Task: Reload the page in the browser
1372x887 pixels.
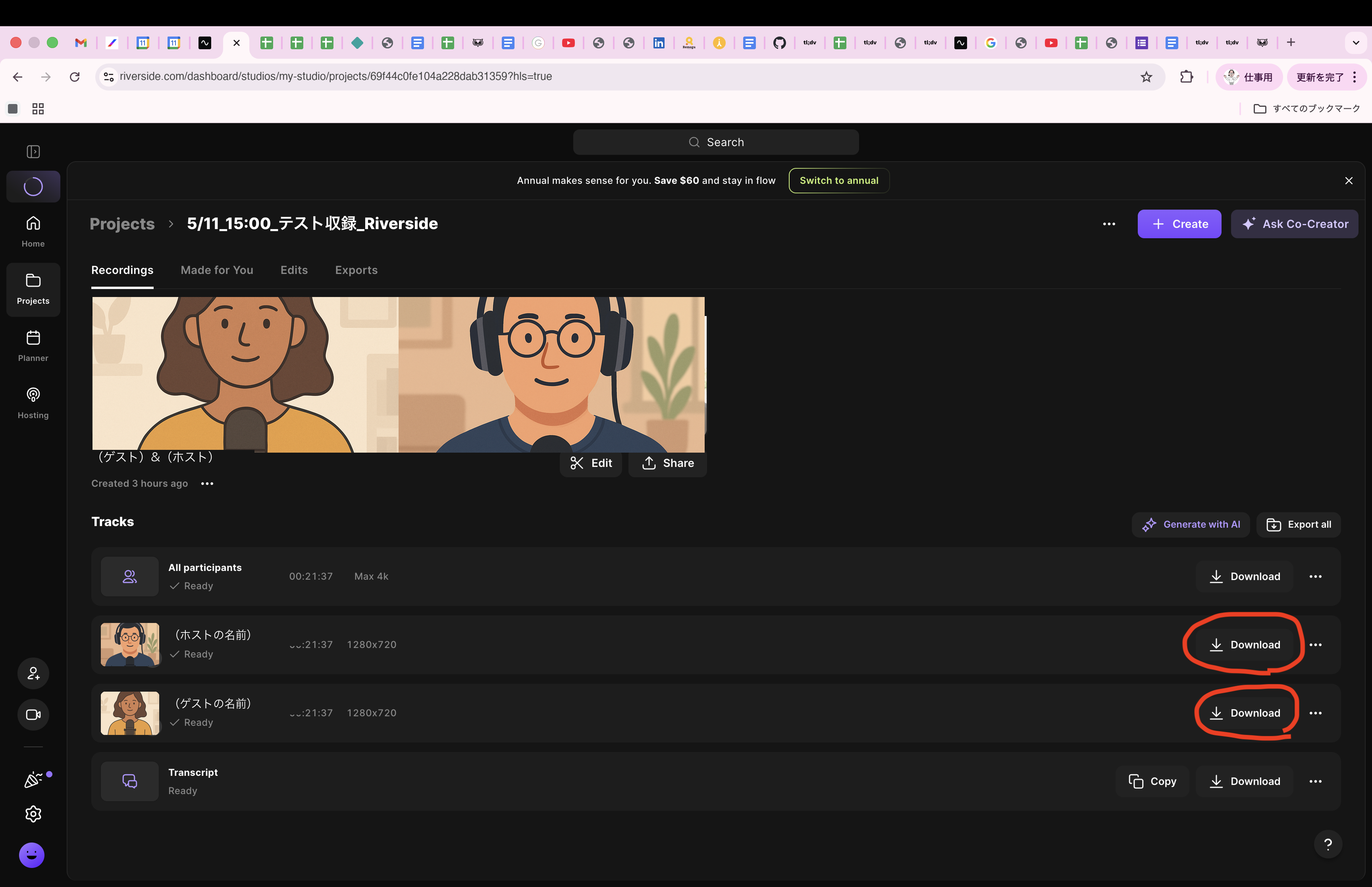Action: tap(75, 77)
